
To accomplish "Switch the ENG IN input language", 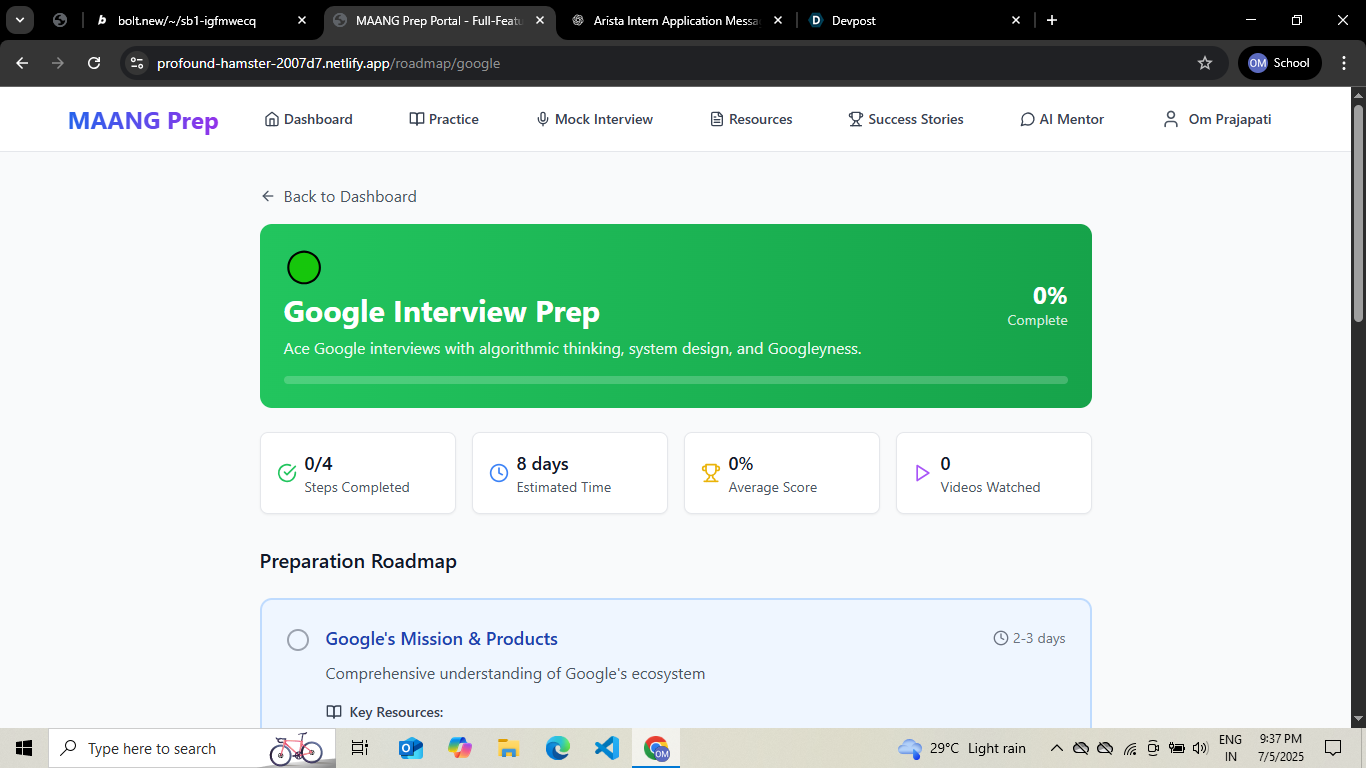I will coord(1230,748).
